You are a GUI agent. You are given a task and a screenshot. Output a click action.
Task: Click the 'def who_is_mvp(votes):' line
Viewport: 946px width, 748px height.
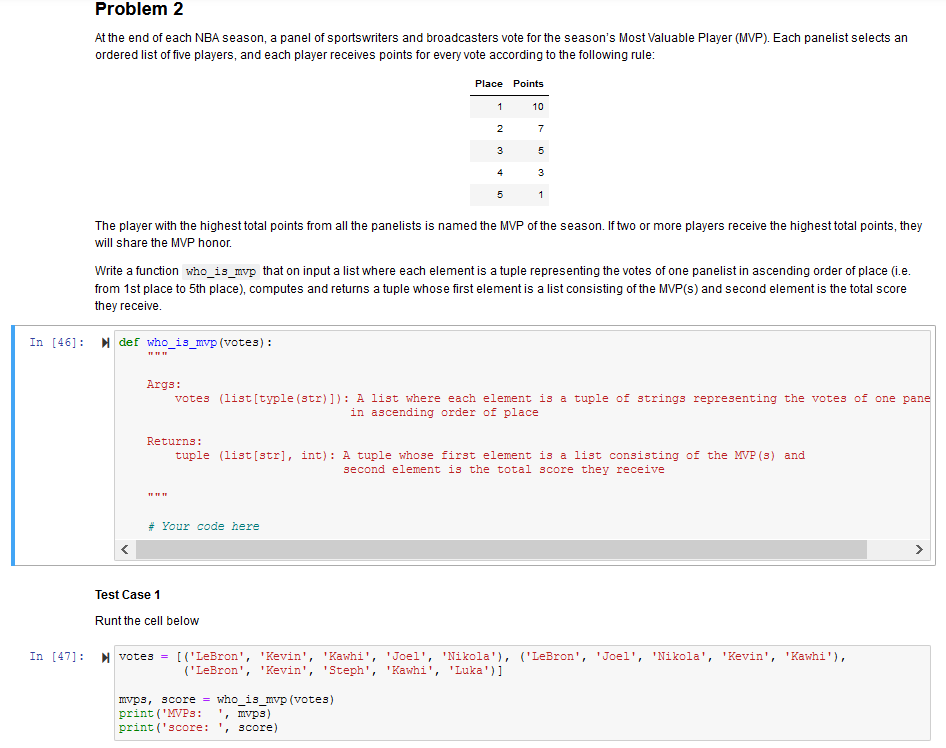click(x=195, y=343)
